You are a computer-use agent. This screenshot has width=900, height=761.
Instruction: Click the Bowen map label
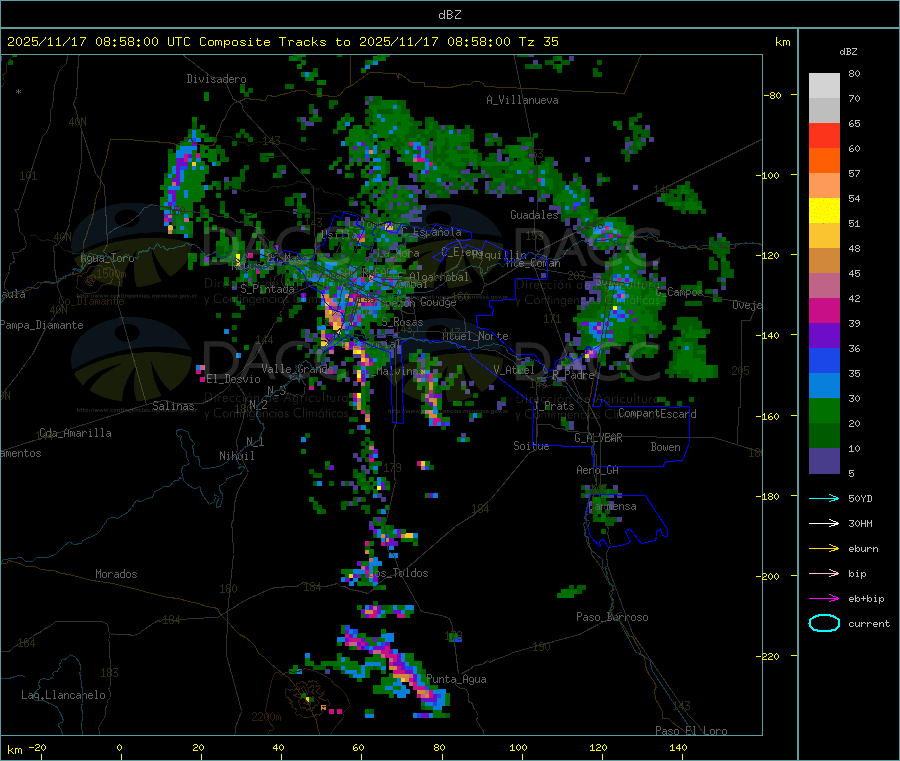click(x=665, y=447)
